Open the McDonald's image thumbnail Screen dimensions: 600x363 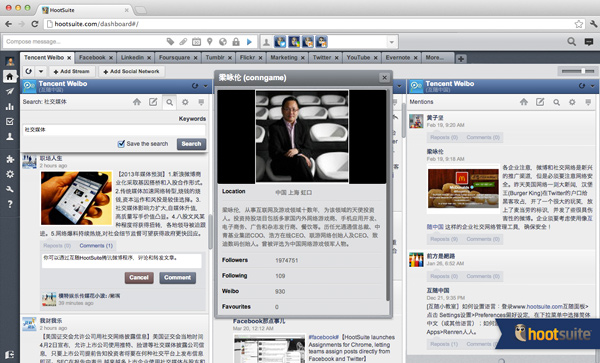tap(463, 189)
